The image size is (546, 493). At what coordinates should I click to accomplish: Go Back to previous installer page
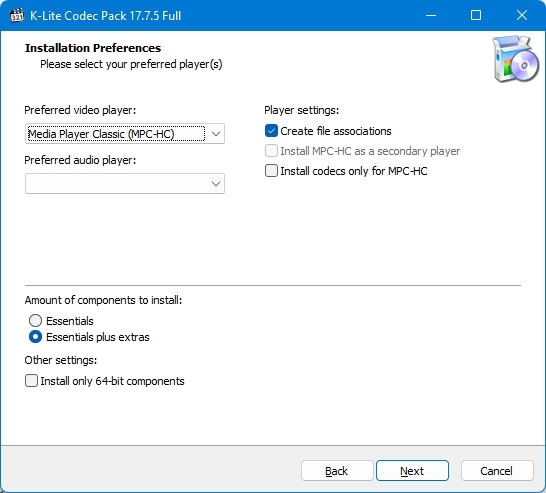pyautogui.click(x=337, y=471)
